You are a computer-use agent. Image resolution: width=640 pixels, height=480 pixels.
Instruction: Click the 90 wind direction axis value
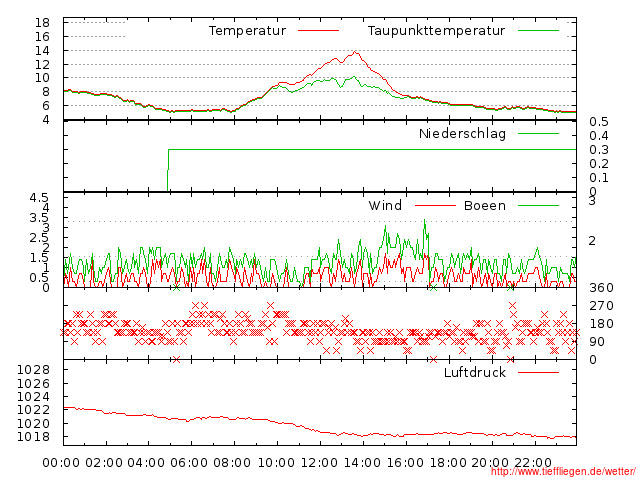click(x=597, y=342)
